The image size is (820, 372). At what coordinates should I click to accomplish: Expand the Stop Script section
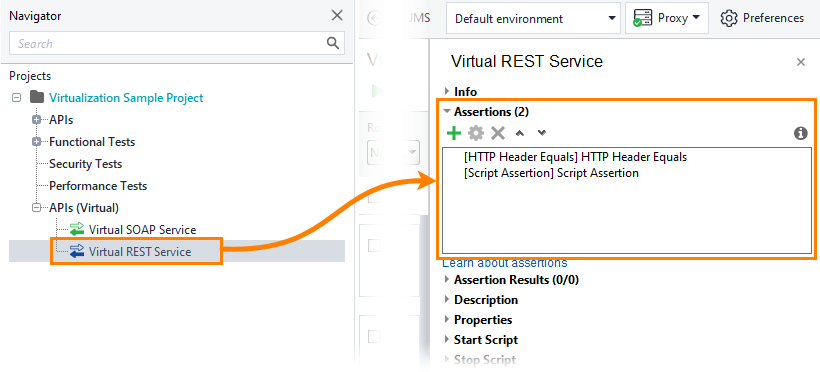[446, 359]
